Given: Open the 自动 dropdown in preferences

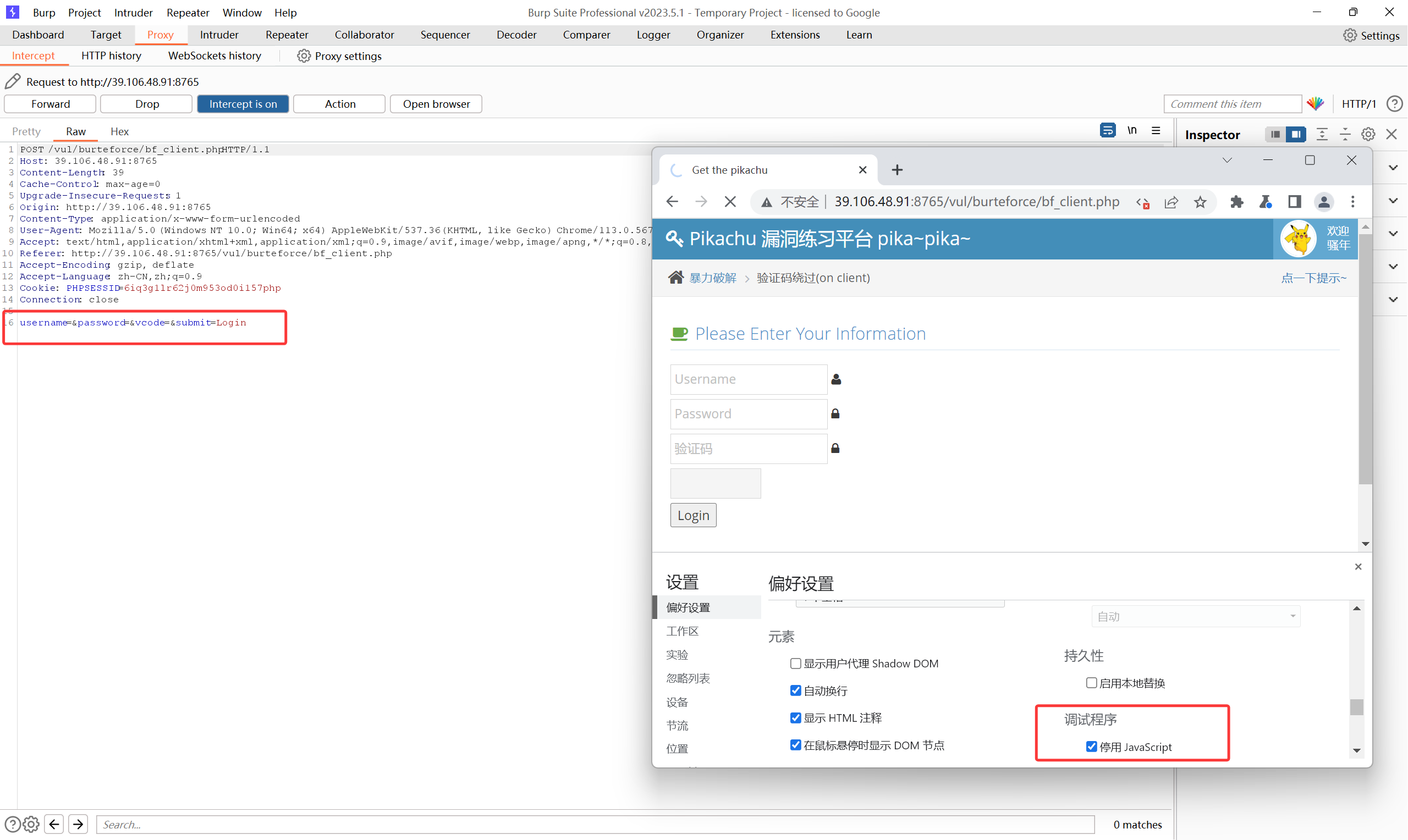Looking at the screenshot, I should (1195, 616).
